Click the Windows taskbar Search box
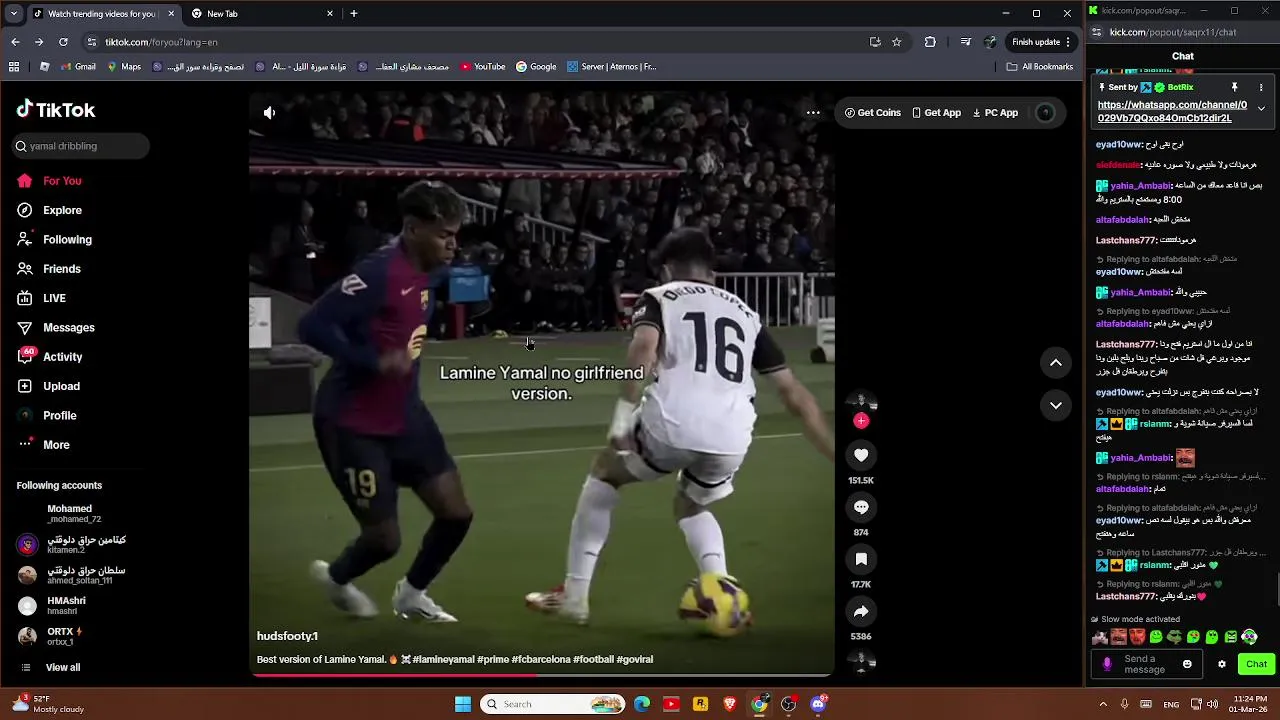Image resolution: width=1280 pixels, height=720 pixels. (553, 704)
